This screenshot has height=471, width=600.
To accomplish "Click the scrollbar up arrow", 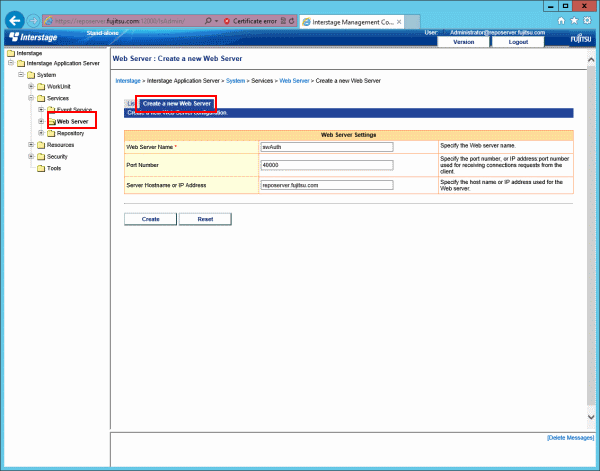I will point(591,60).
